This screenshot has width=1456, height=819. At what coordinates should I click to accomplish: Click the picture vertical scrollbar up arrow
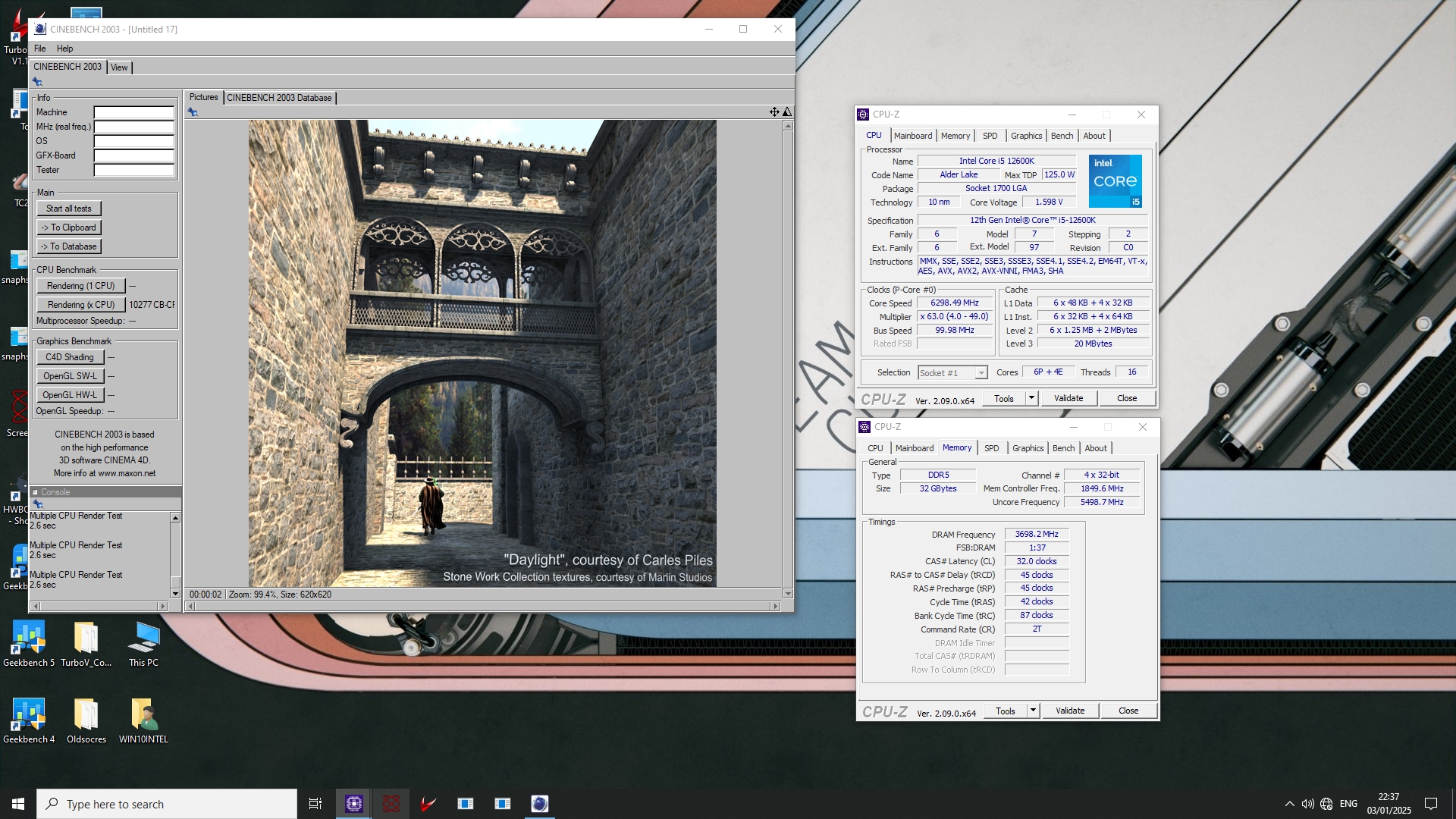click(x=788, y=126)
